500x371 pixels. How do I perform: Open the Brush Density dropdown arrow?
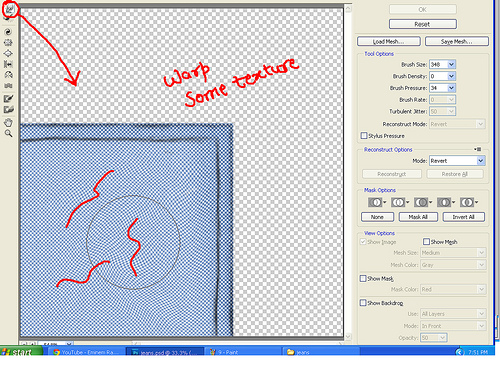451,76
